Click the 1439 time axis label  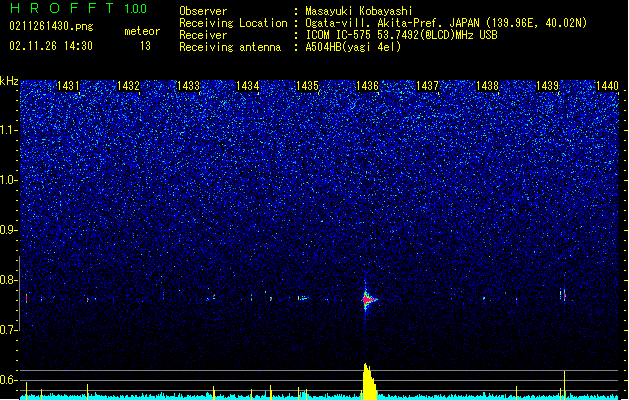coord(547,86)
